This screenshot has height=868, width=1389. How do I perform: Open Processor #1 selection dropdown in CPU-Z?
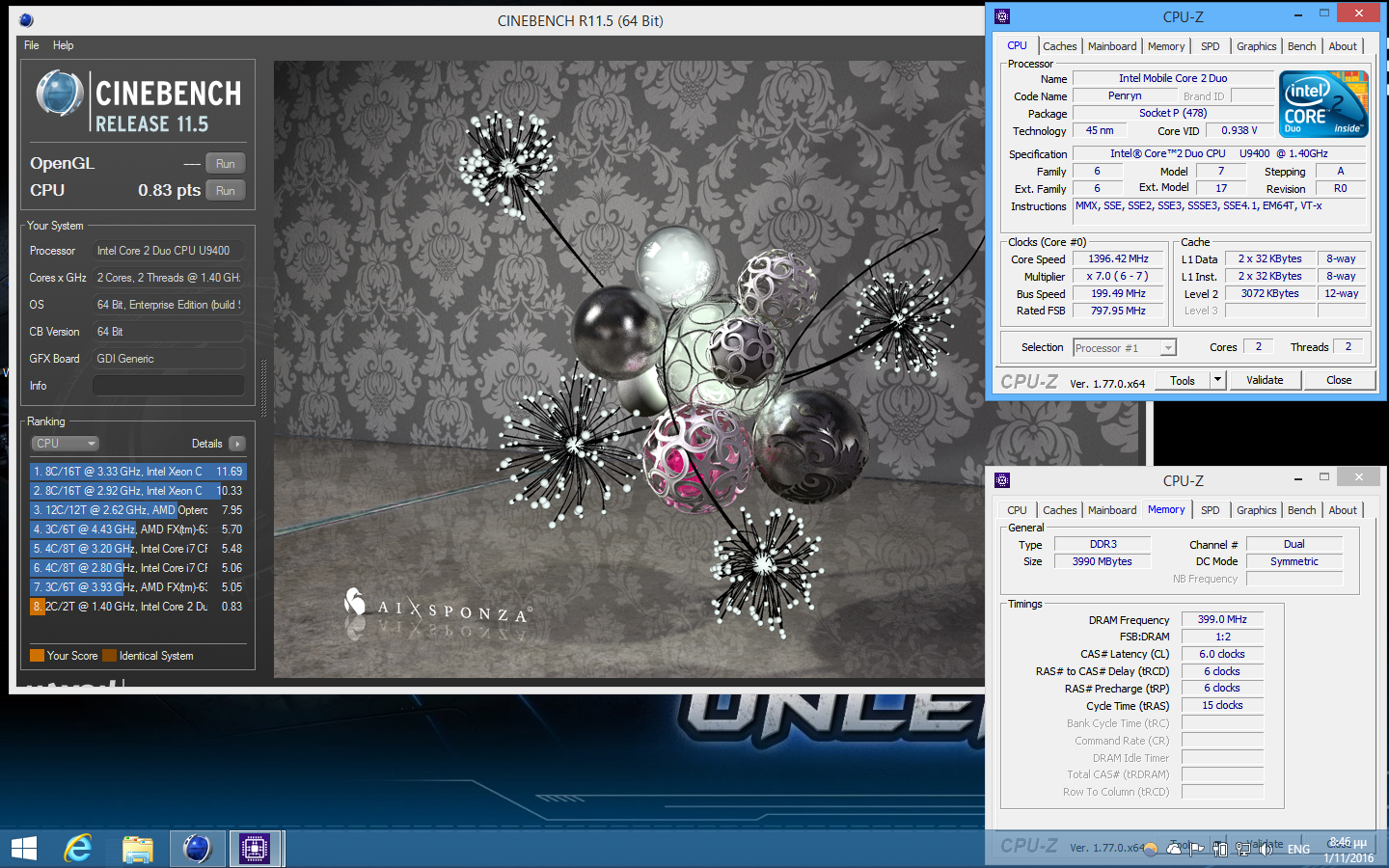[x=1125, y=348]
